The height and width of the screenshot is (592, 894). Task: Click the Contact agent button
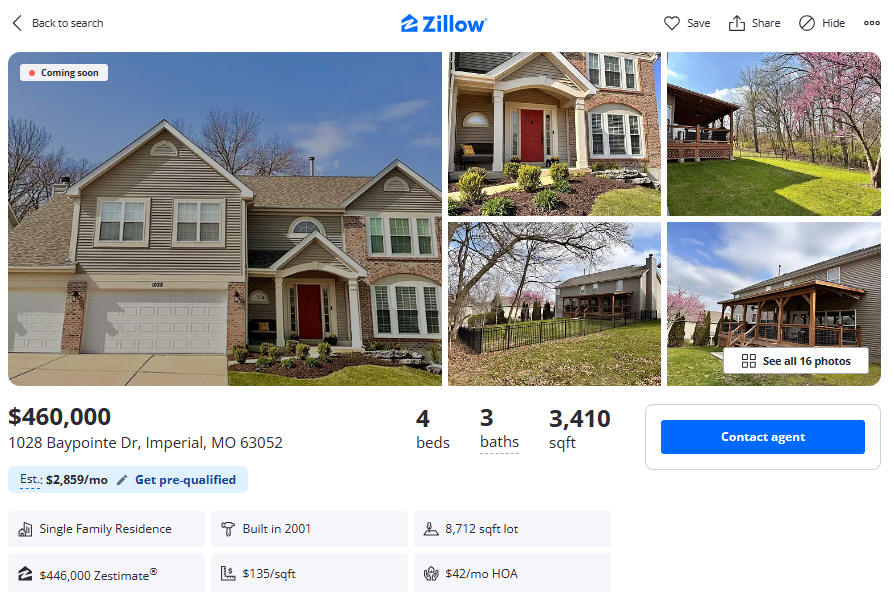(x=763, y=437)
